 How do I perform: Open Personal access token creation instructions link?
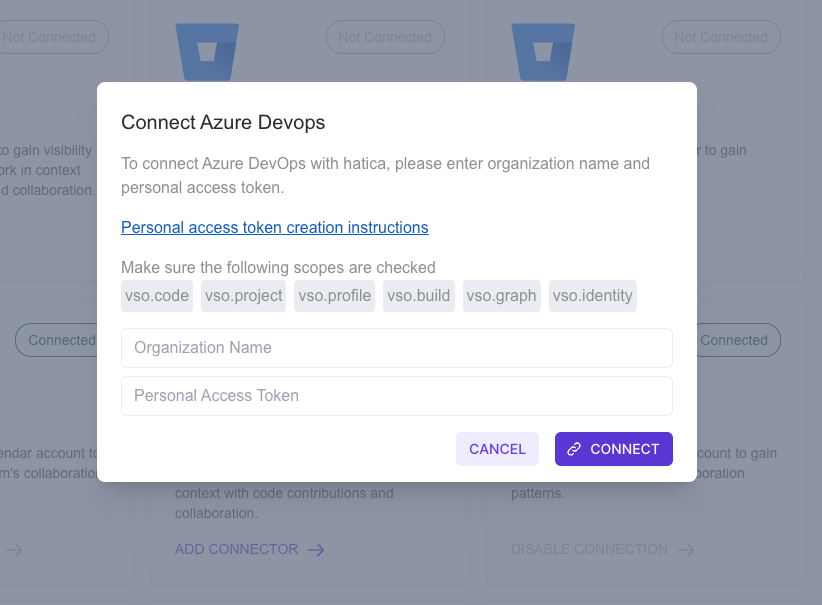pos(275,228)
